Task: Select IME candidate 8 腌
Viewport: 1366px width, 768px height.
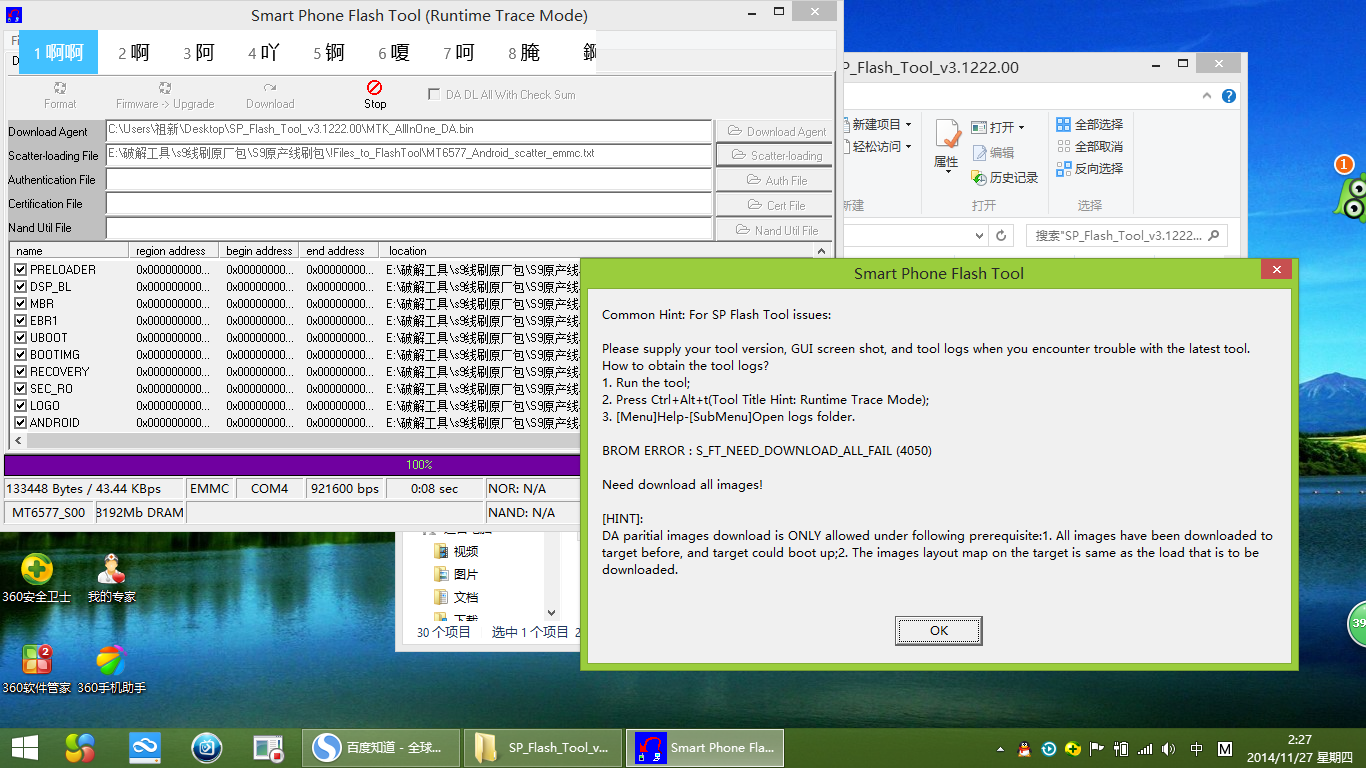Action: (524, 52)
